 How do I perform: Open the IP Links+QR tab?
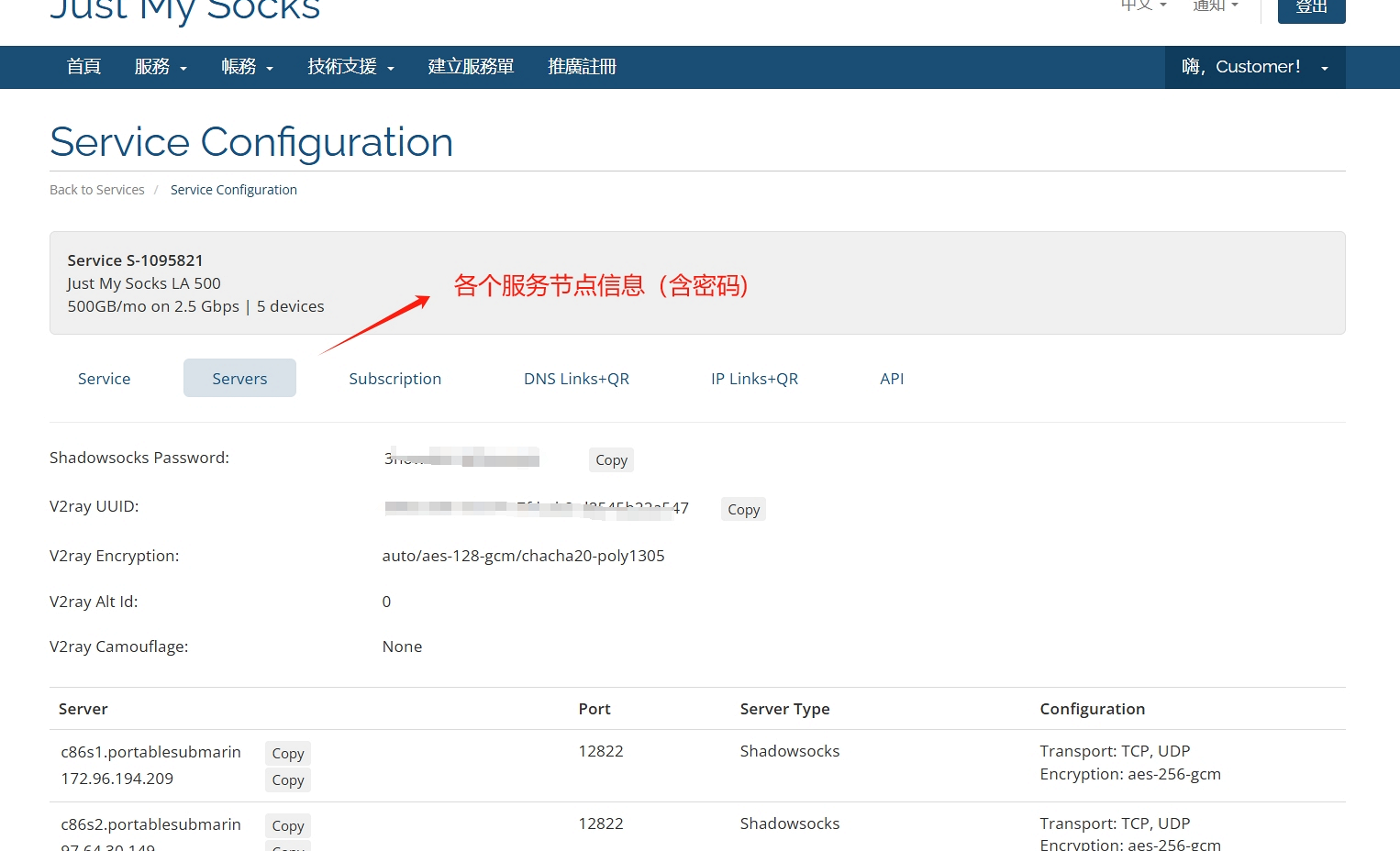[x=754, y=379]
